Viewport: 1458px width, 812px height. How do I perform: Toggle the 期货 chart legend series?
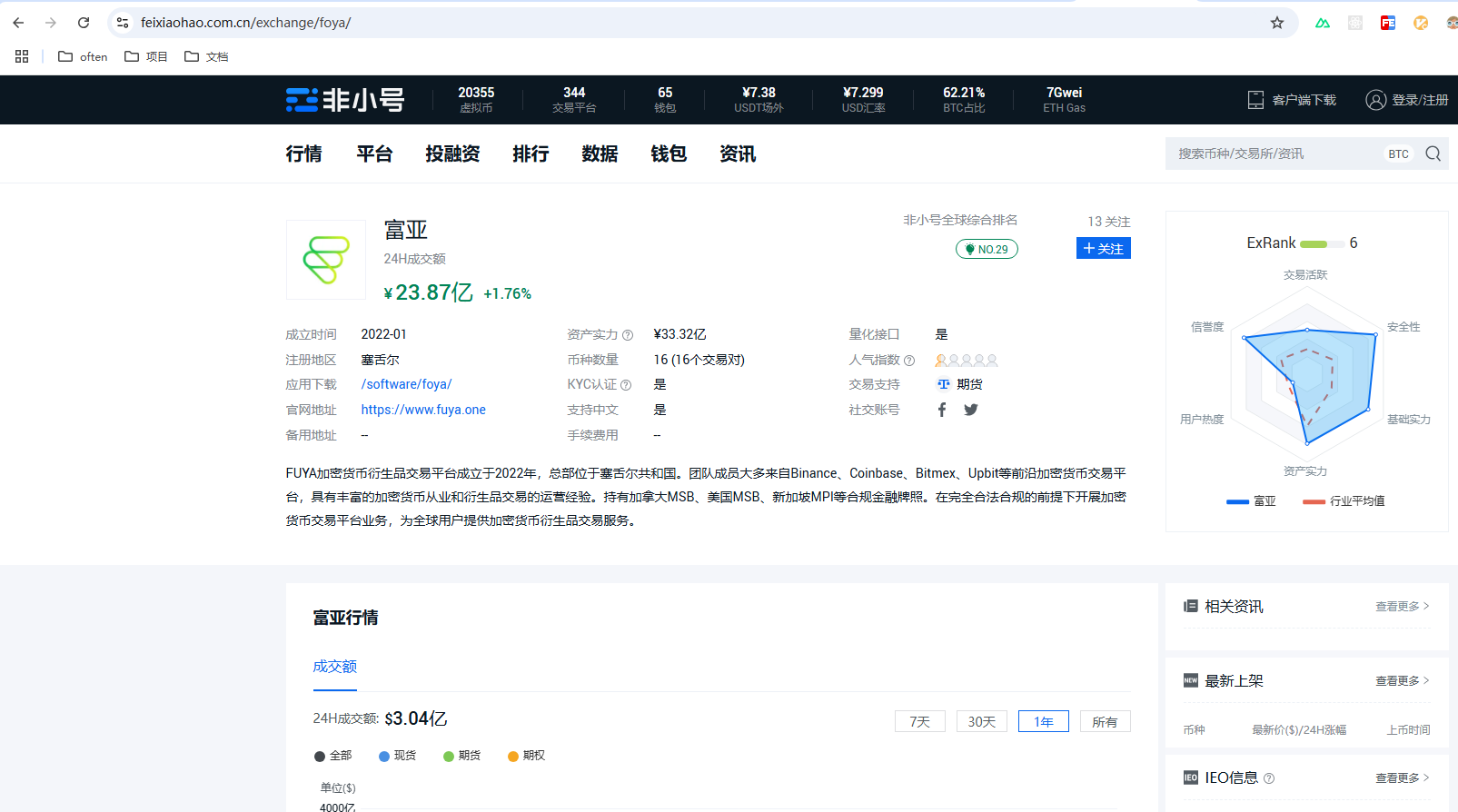[x=461, y=756]
